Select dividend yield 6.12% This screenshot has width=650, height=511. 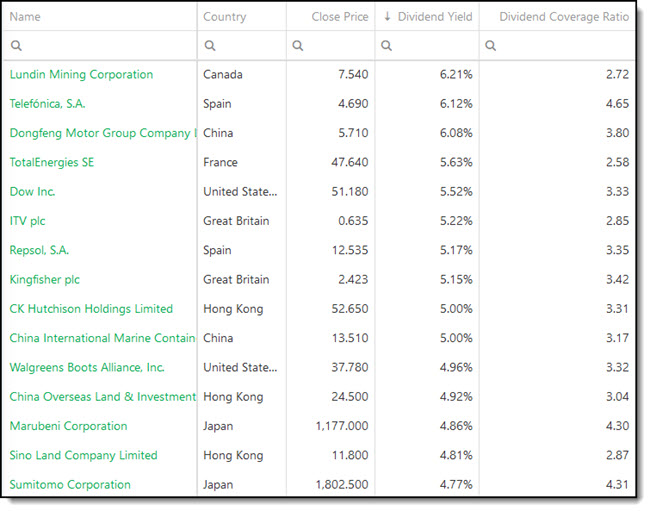pyautogui.click(x=456, y=104)
